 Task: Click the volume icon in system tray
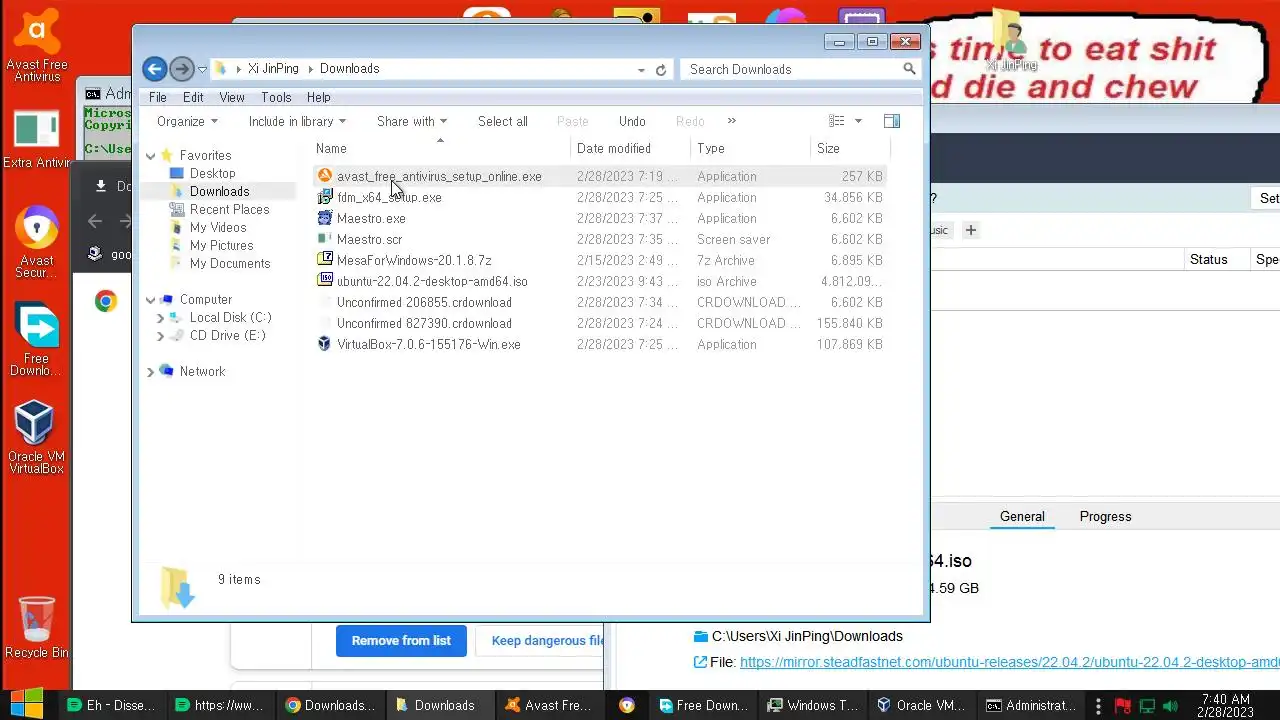click(x=1172, y=706)
